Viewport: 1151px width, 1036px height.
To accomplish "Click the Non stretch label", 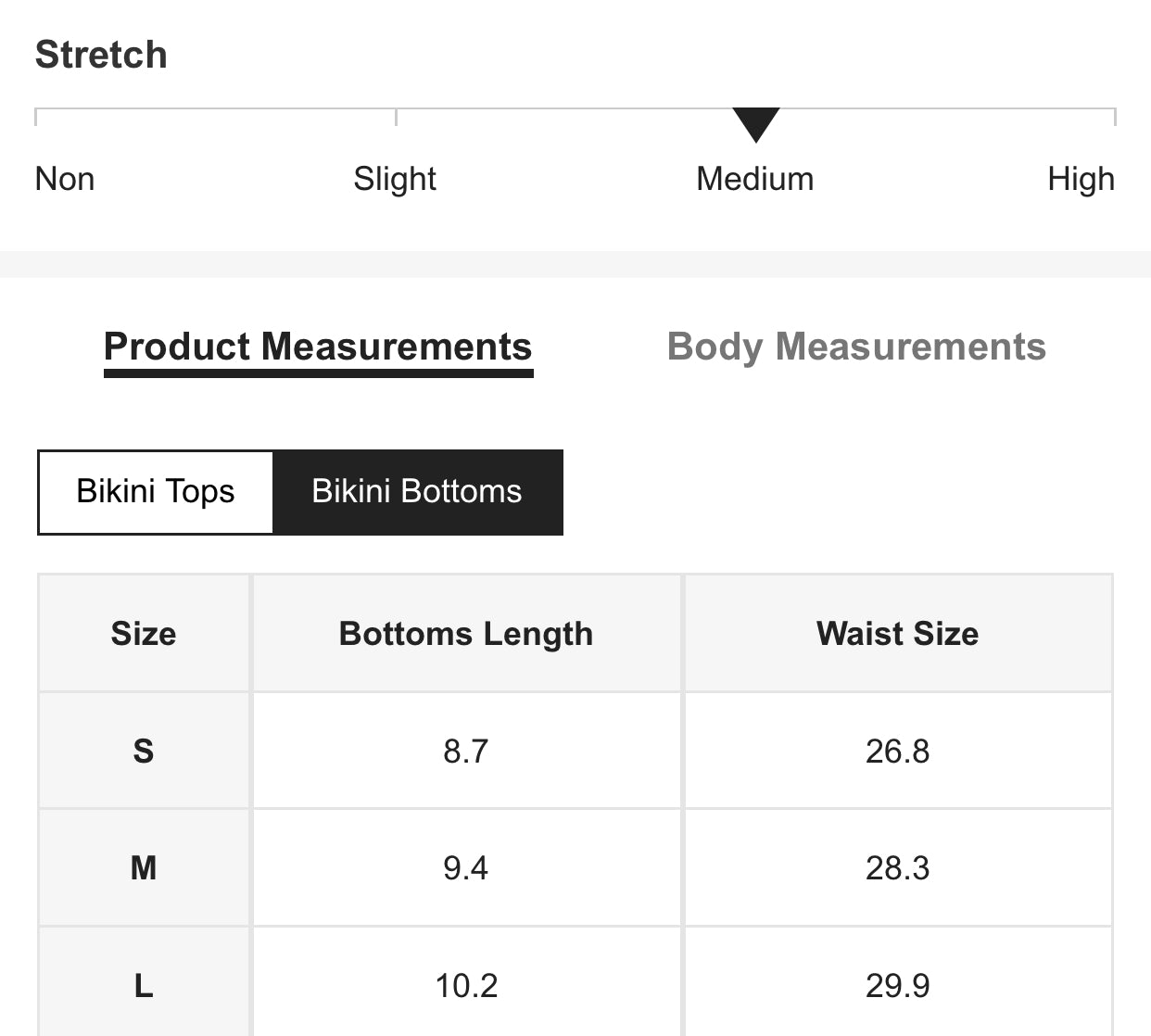I will (65, 179).
